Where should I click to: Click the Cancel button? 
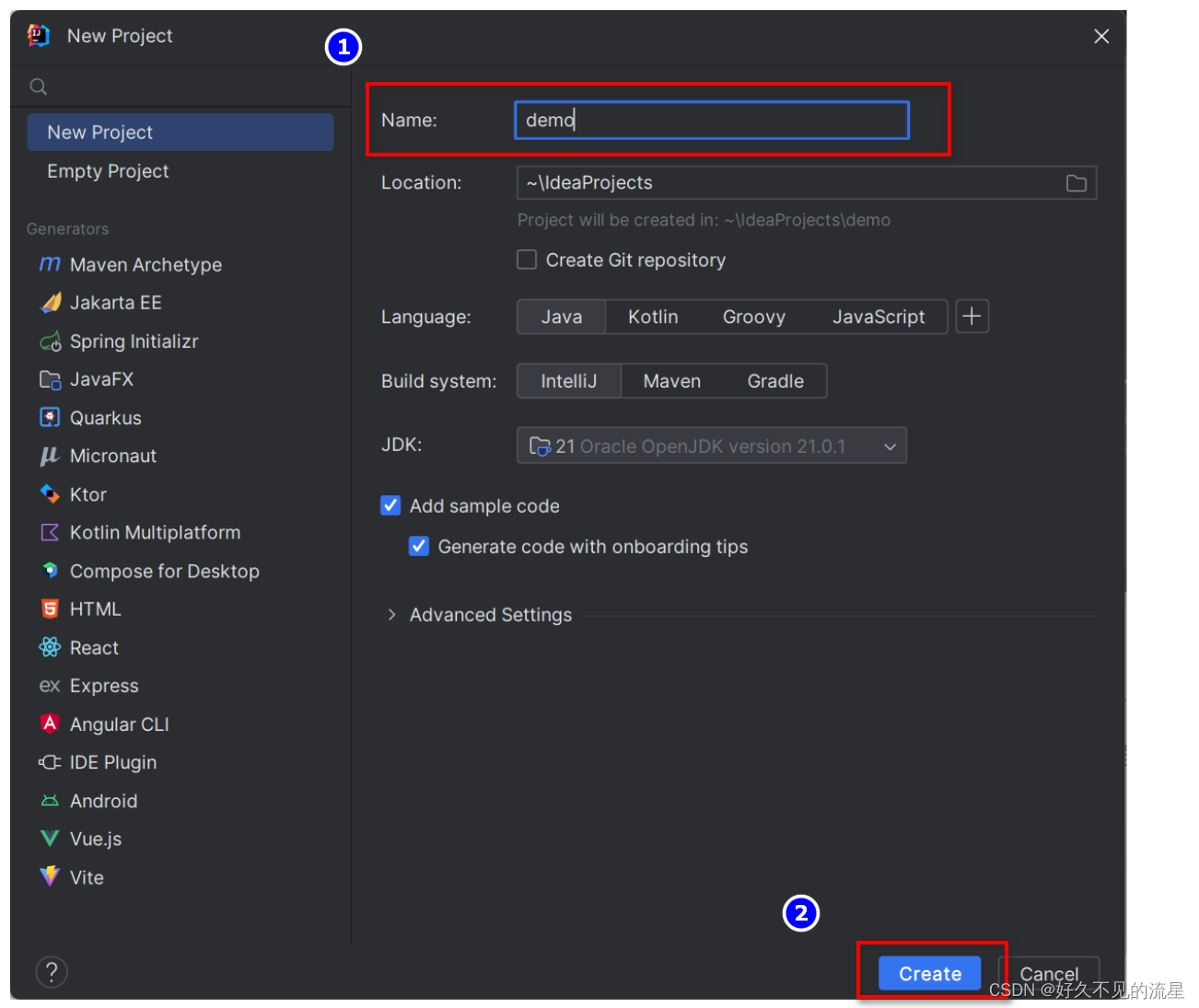(x=1049, y=973)
